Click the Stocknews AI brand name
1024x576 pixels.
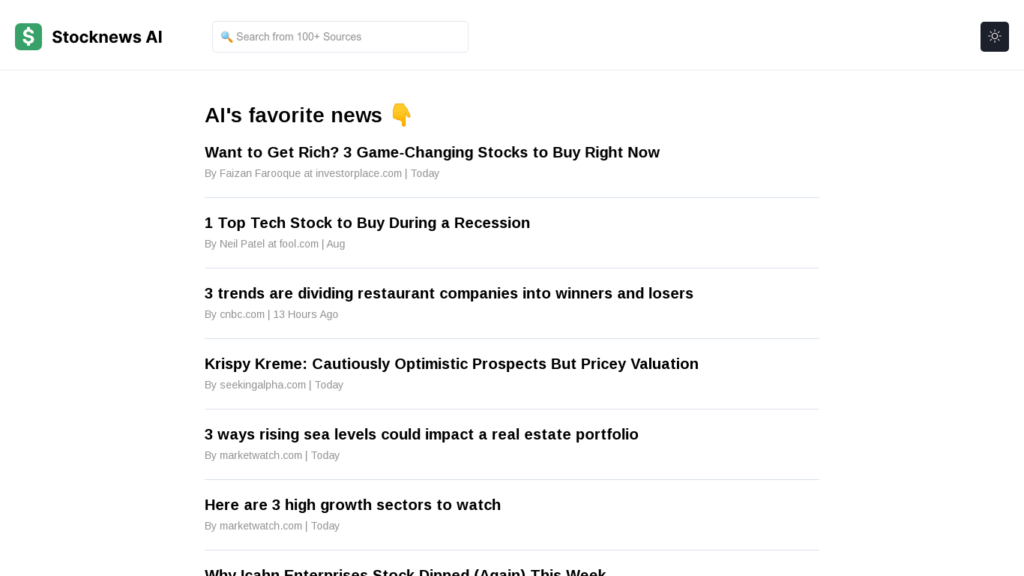pyautogui.click(x=107, y=37)
